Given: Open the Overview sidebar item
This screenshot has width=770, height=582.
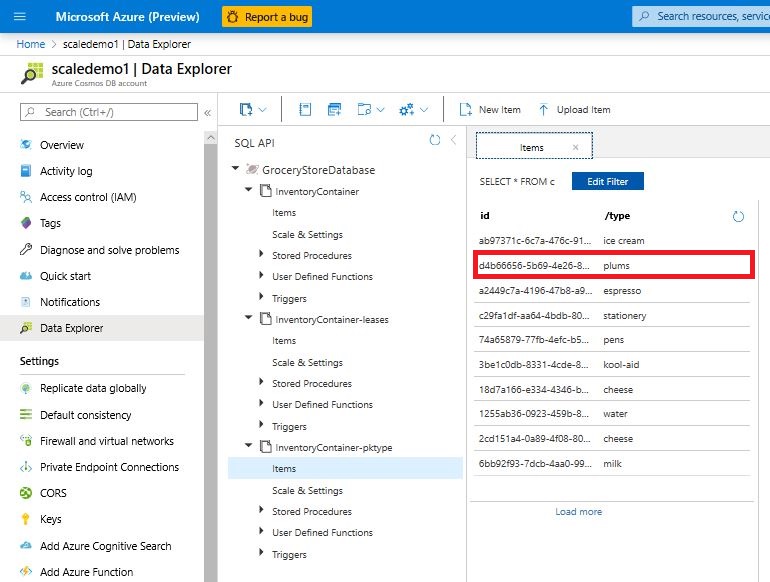Looking at the screenshot, I should (62, 145).
